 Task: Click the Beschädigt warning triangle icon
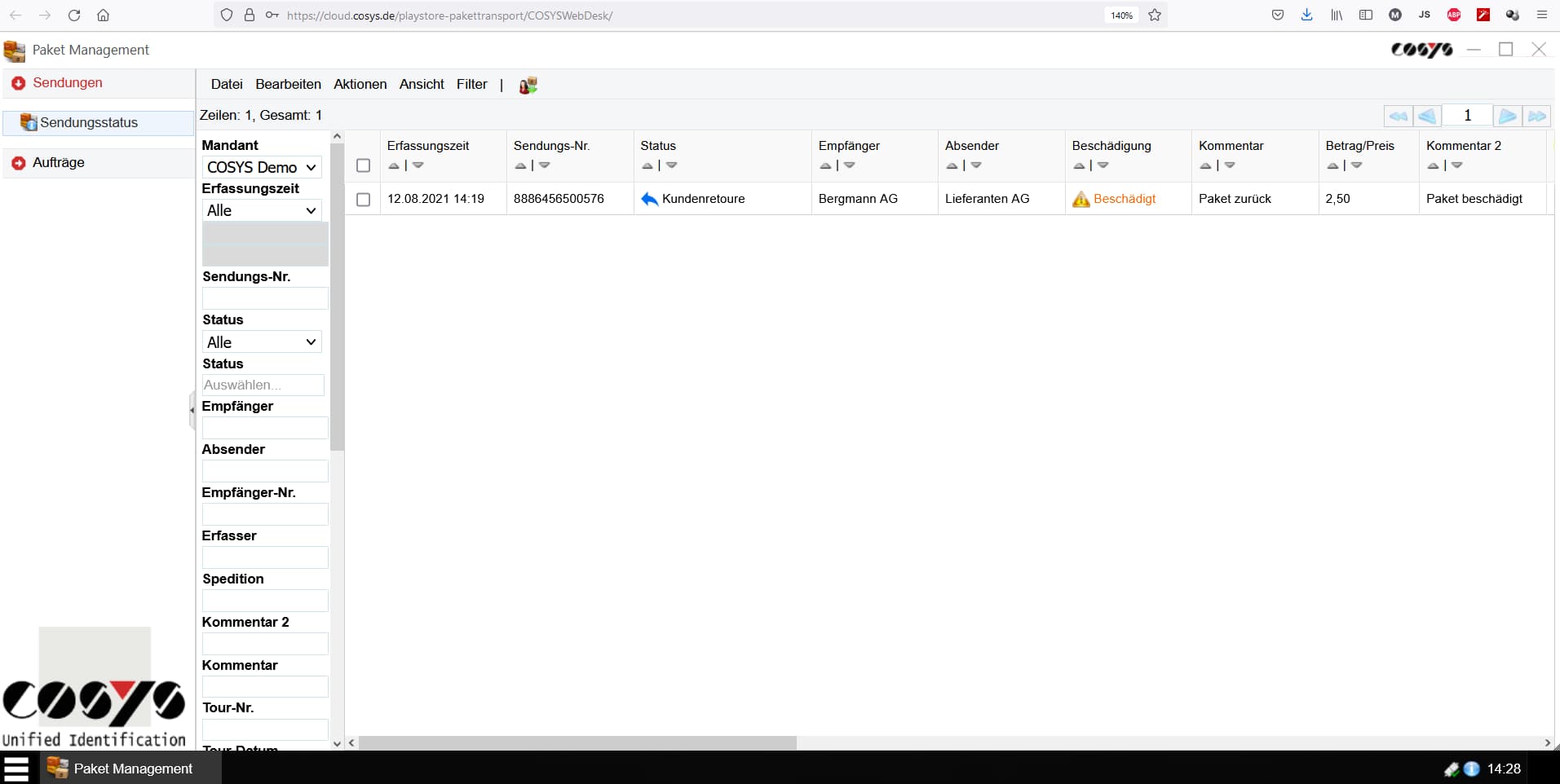[x=1081, y=199]
